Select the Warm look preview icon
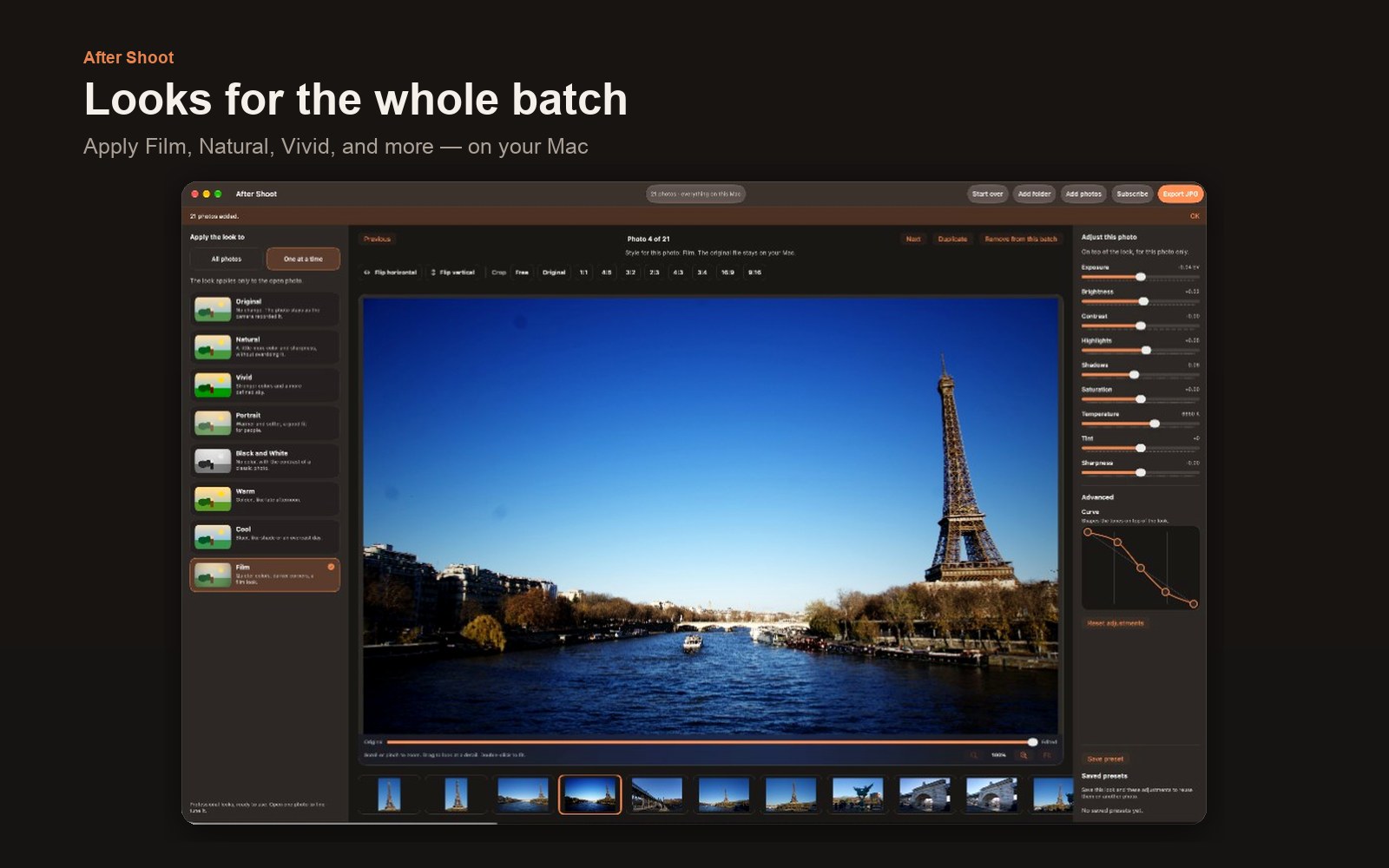This screenshot has height=868, width=1389. (x=213, y=498)
